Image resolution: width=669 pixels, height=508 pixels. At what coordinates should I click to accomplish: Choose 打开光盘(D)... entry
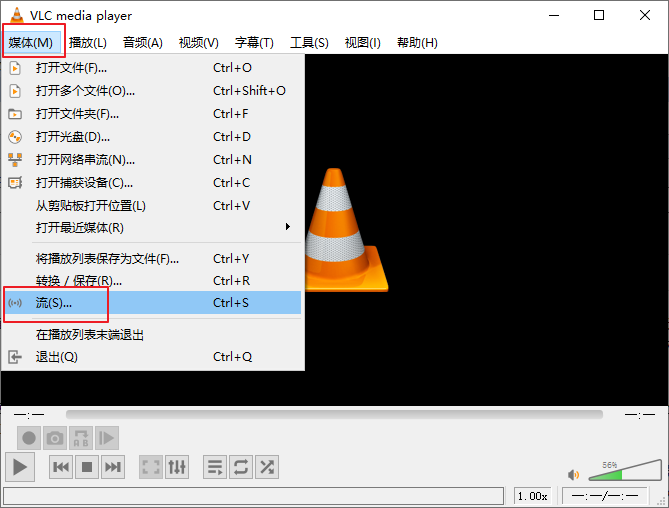click(x=152, y=137)
